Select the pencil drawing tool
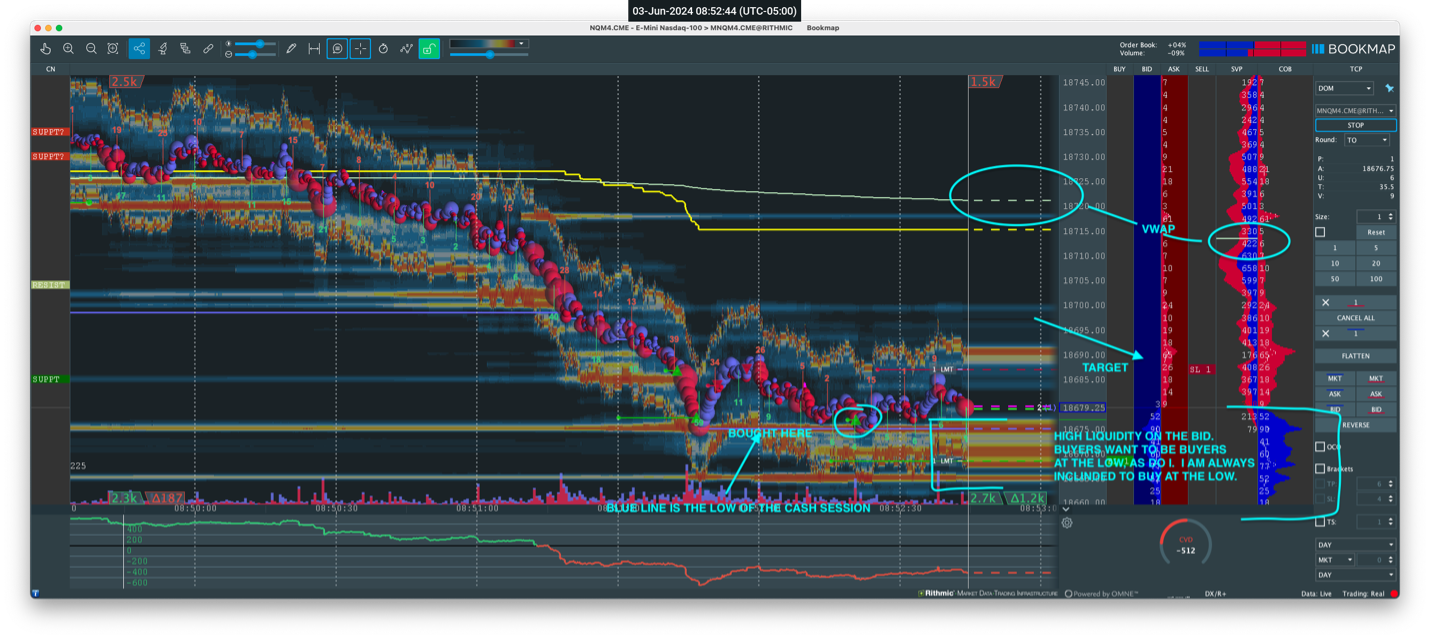The image size is (1430, 641). coord(291,48)
